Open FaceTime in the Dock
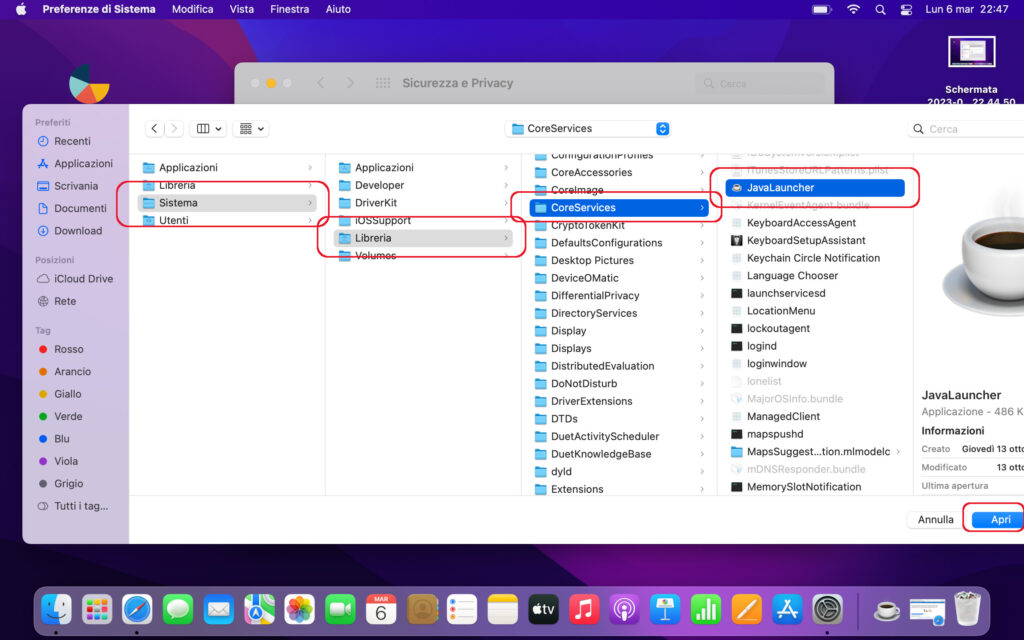This screenshot has width=1024, height=640. point(340,610)
